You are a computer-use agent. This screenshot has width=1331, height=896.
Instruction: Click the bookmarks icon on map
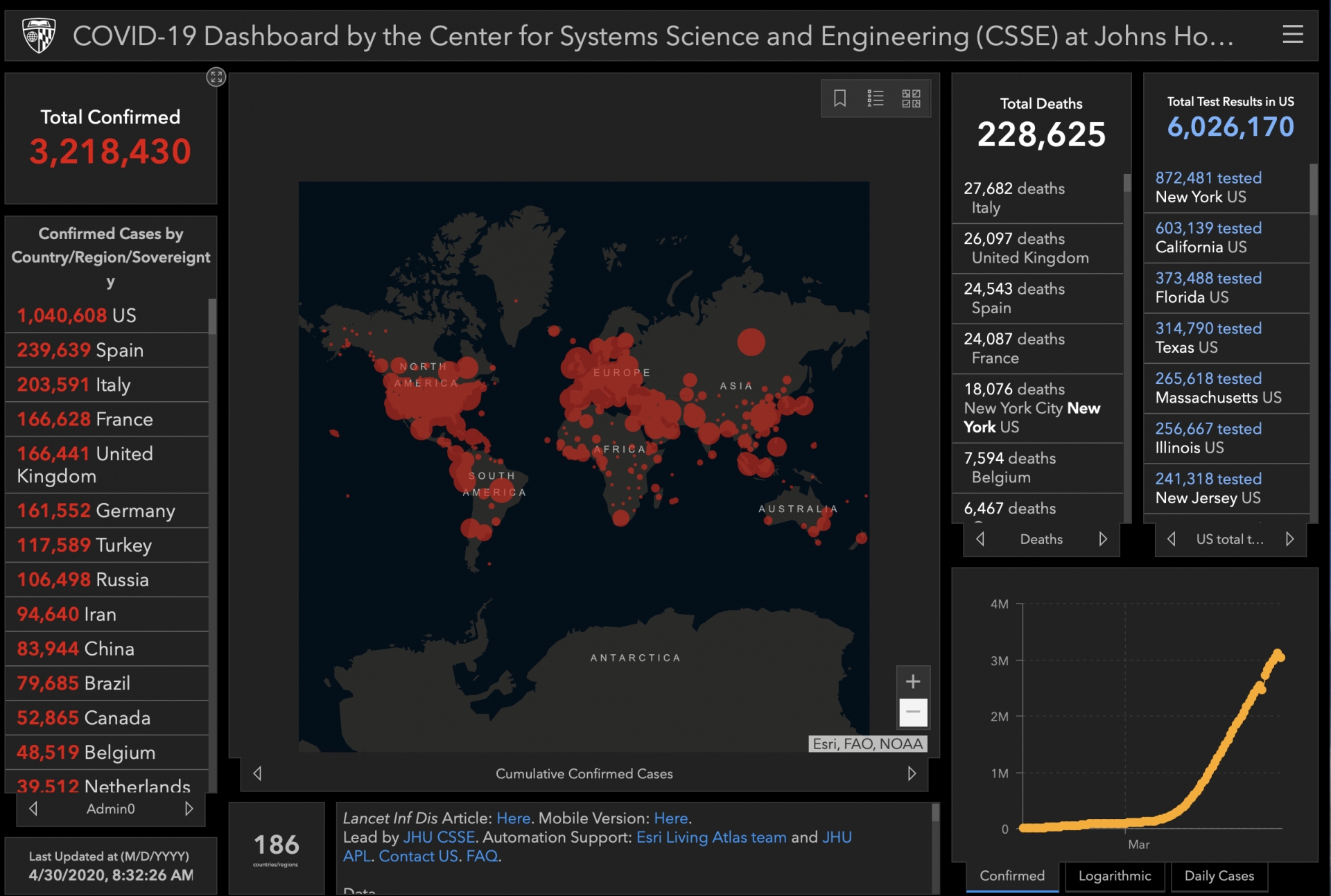(x=840, y=98)
